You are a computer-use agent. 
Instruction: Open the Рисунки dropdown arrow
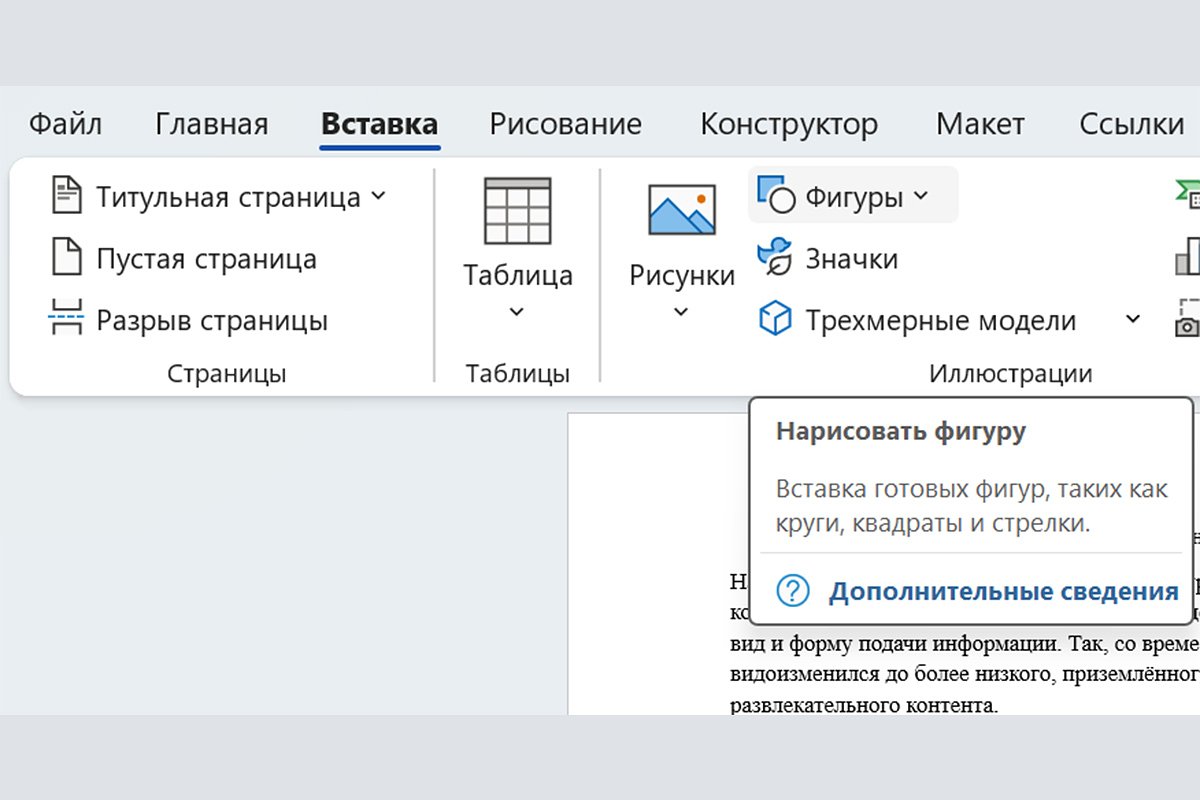click(x=680, y=312)
